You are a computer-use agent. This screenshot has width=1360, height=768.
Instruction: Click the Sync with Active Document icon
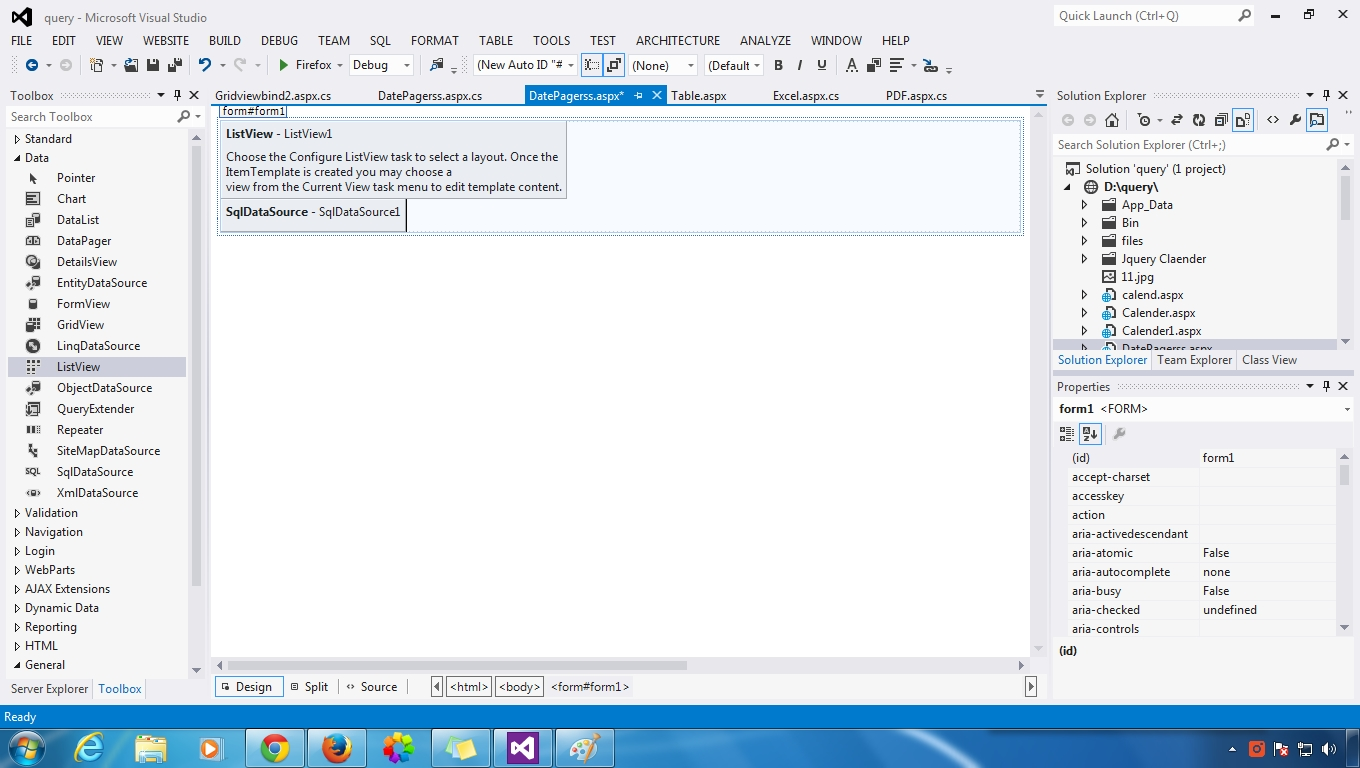click(1176, 120)
